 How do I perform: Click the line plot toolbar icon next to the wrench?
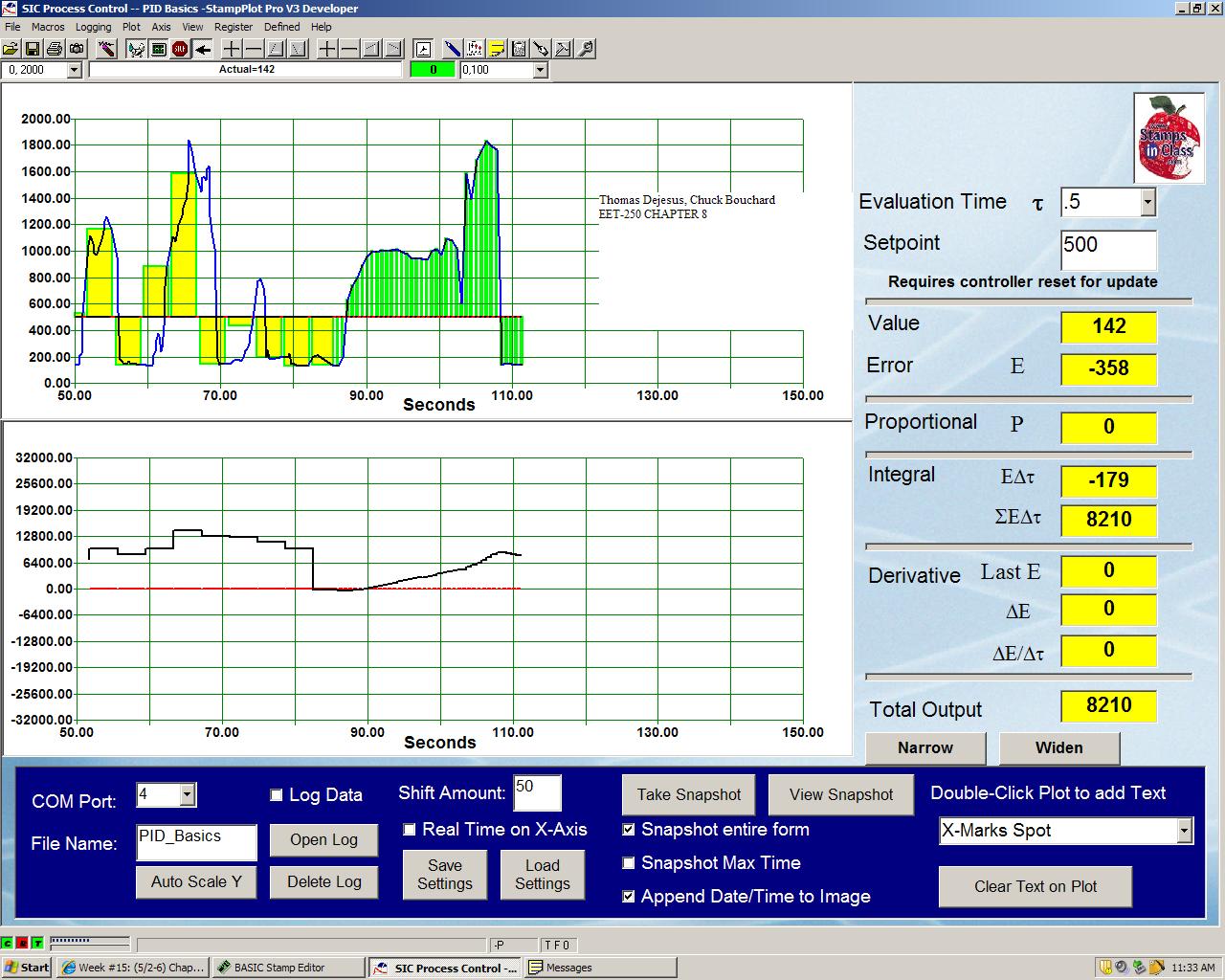[x=563, y=48]
